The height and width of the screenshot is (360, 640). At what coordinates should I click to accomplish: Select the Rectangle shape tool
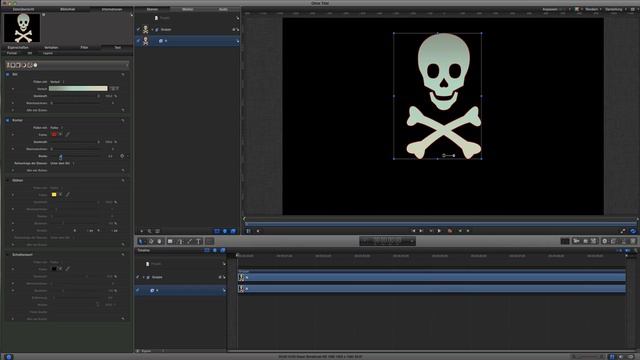pyautogui.click(x=170, y=241)
